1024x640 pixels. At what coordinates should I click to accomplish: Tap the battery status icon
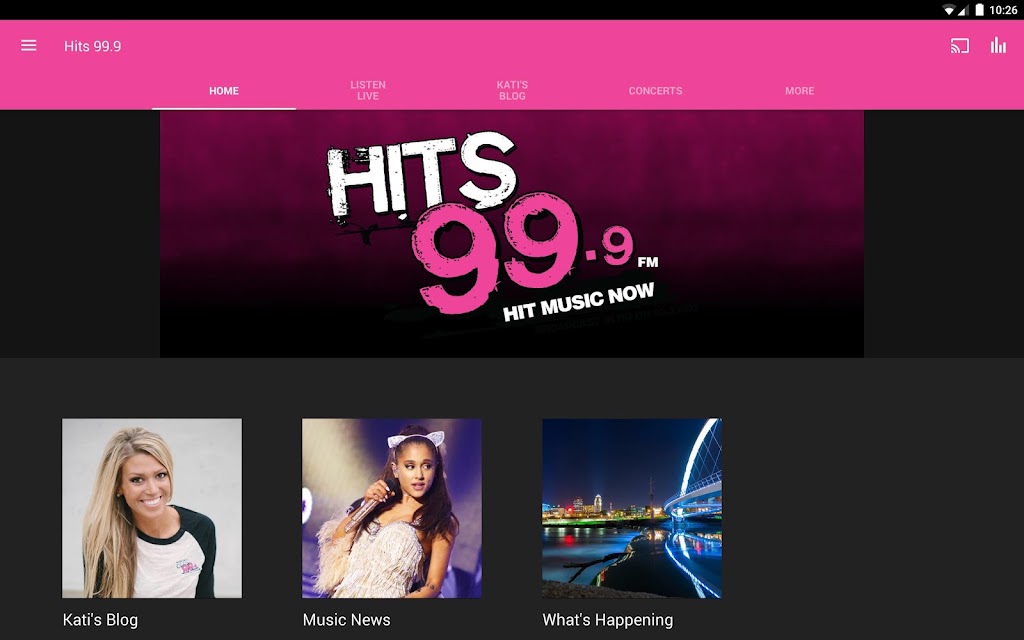tap(979, 10)
